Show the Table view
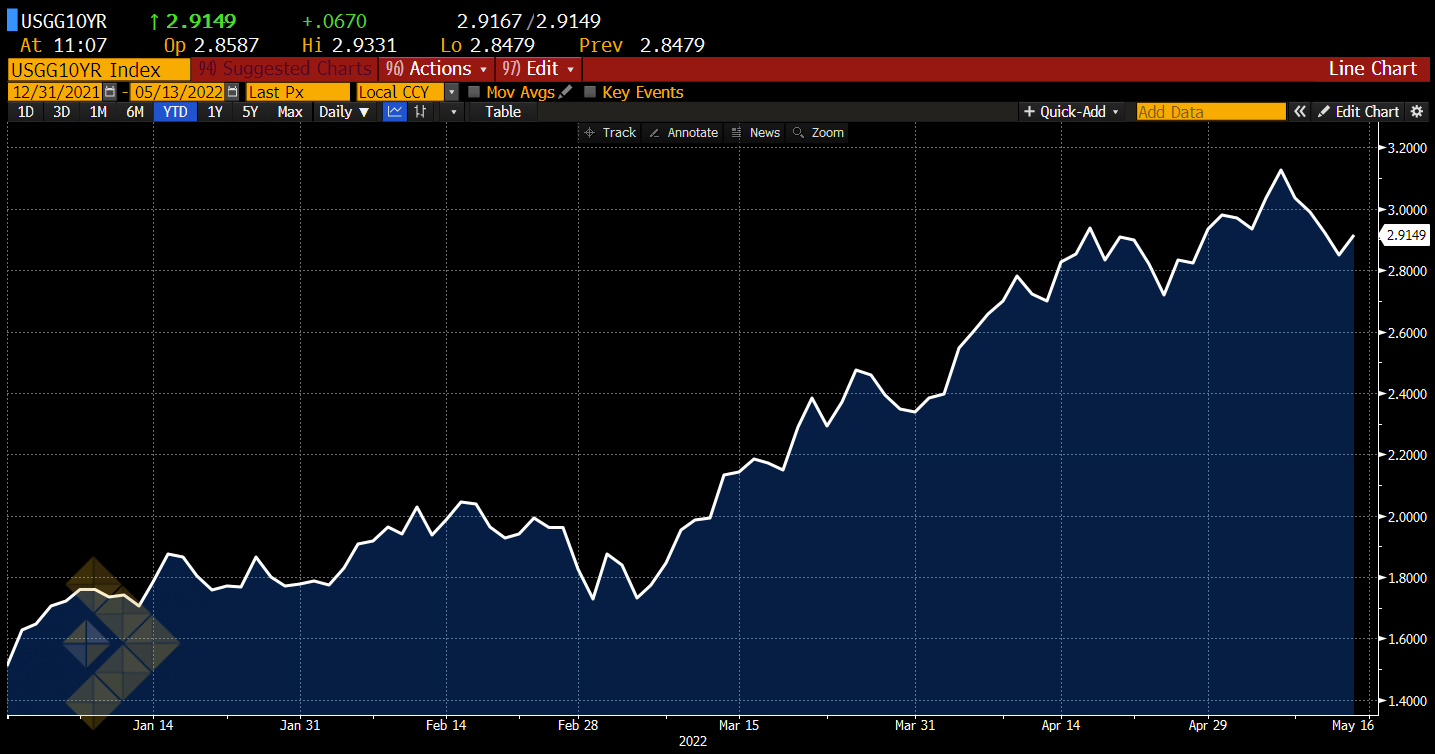 tap(503, 112)
